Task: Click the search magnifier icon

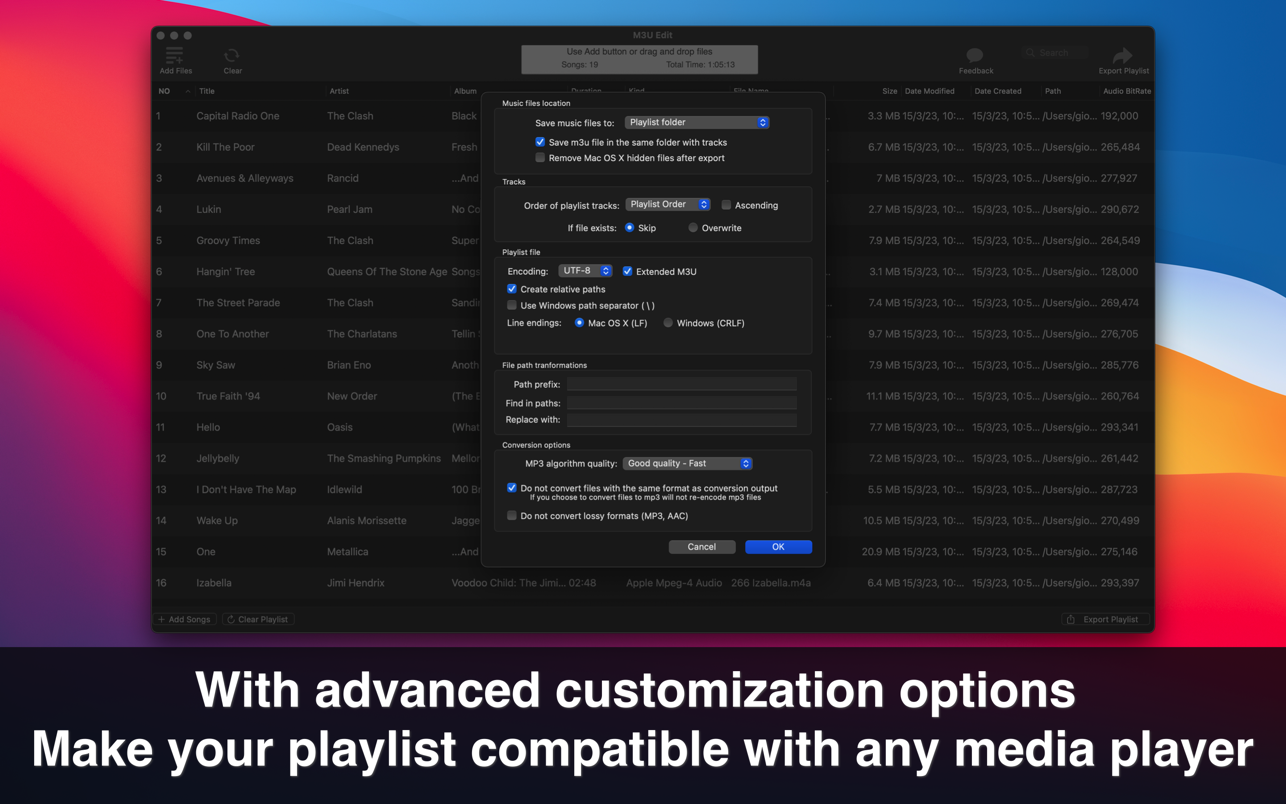Action: click(x=1030, y=53)
